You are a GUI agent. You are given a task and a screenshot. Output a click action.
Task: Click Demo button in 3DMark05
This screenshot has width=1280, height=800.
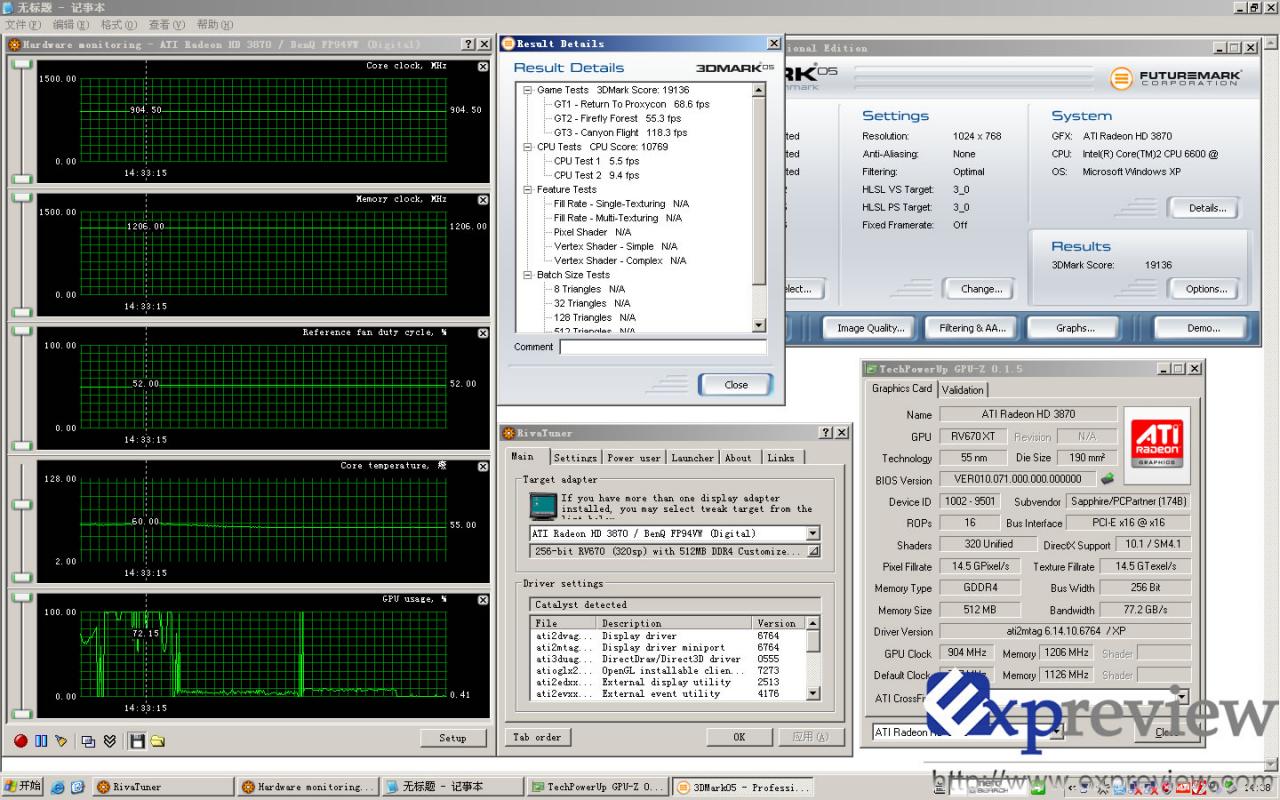click(x=1203, y=328)
